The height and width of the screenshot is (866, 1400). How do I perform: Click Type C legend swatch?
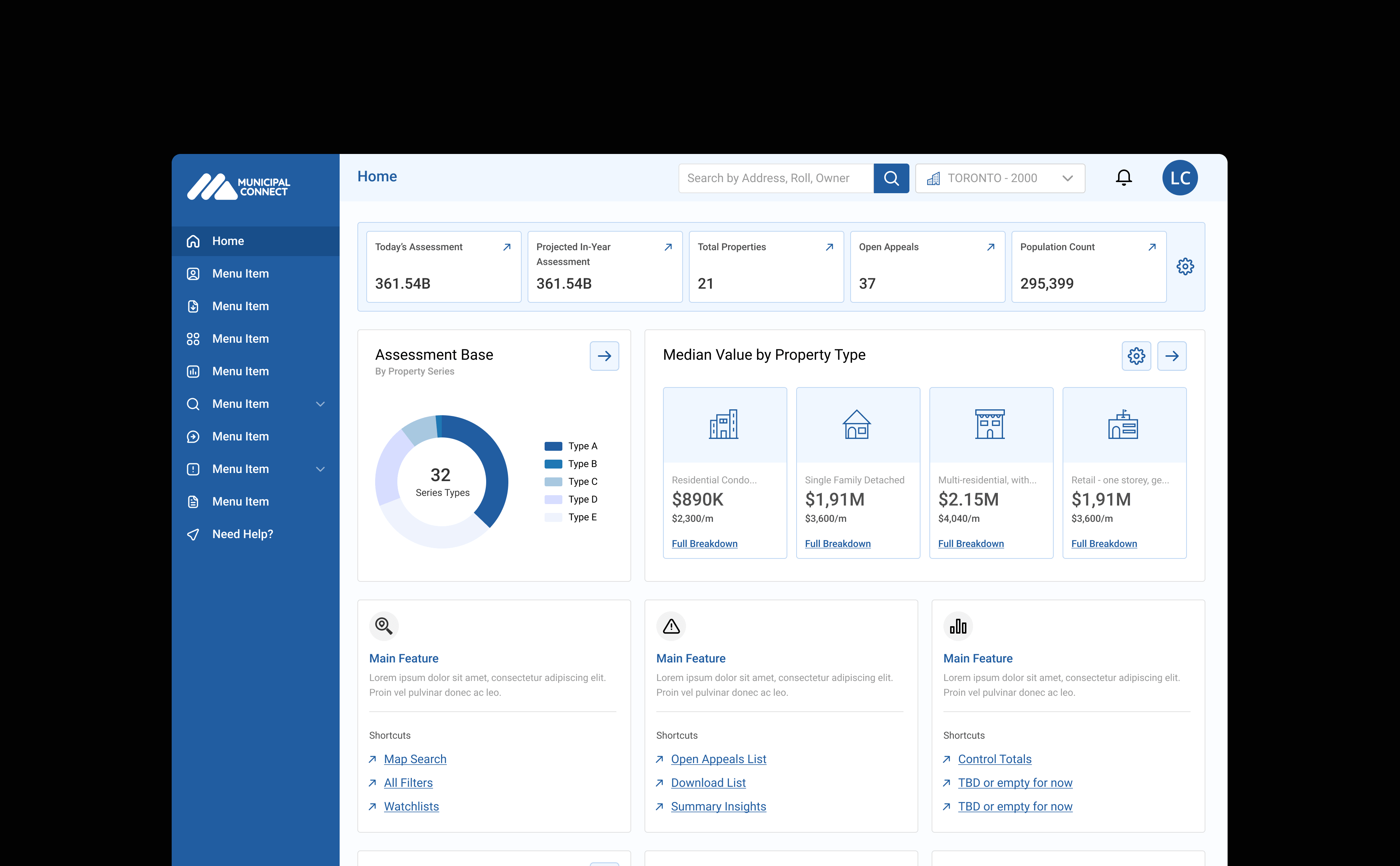coord(553,482)
